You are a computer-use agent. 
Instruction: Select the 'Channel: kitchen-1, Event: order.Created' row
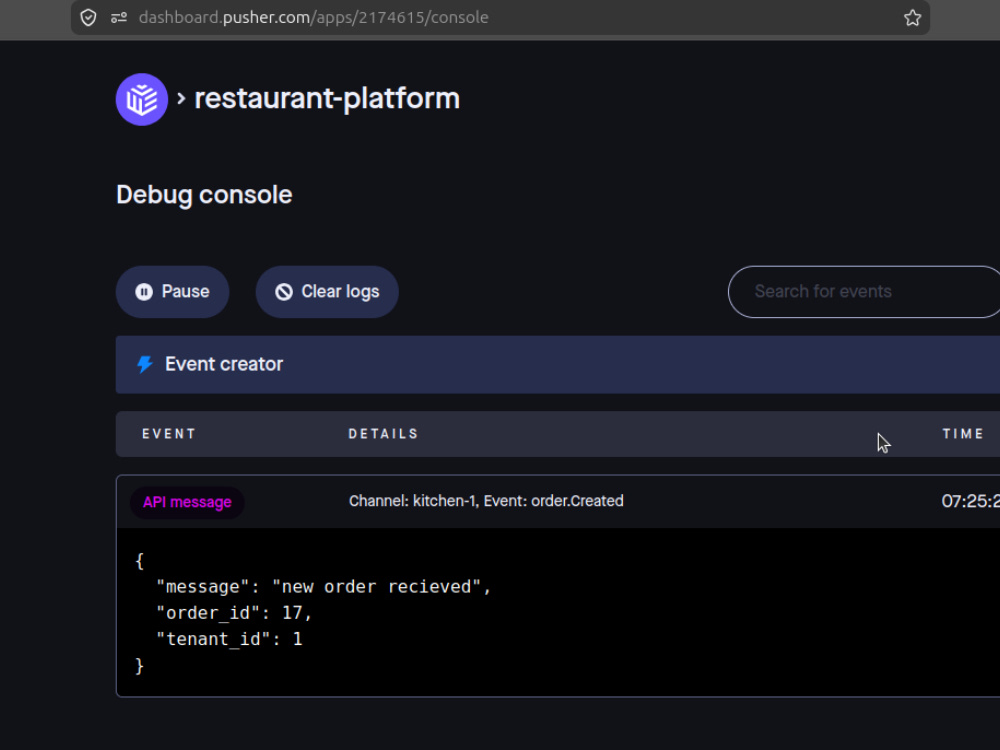pos(557,501)
